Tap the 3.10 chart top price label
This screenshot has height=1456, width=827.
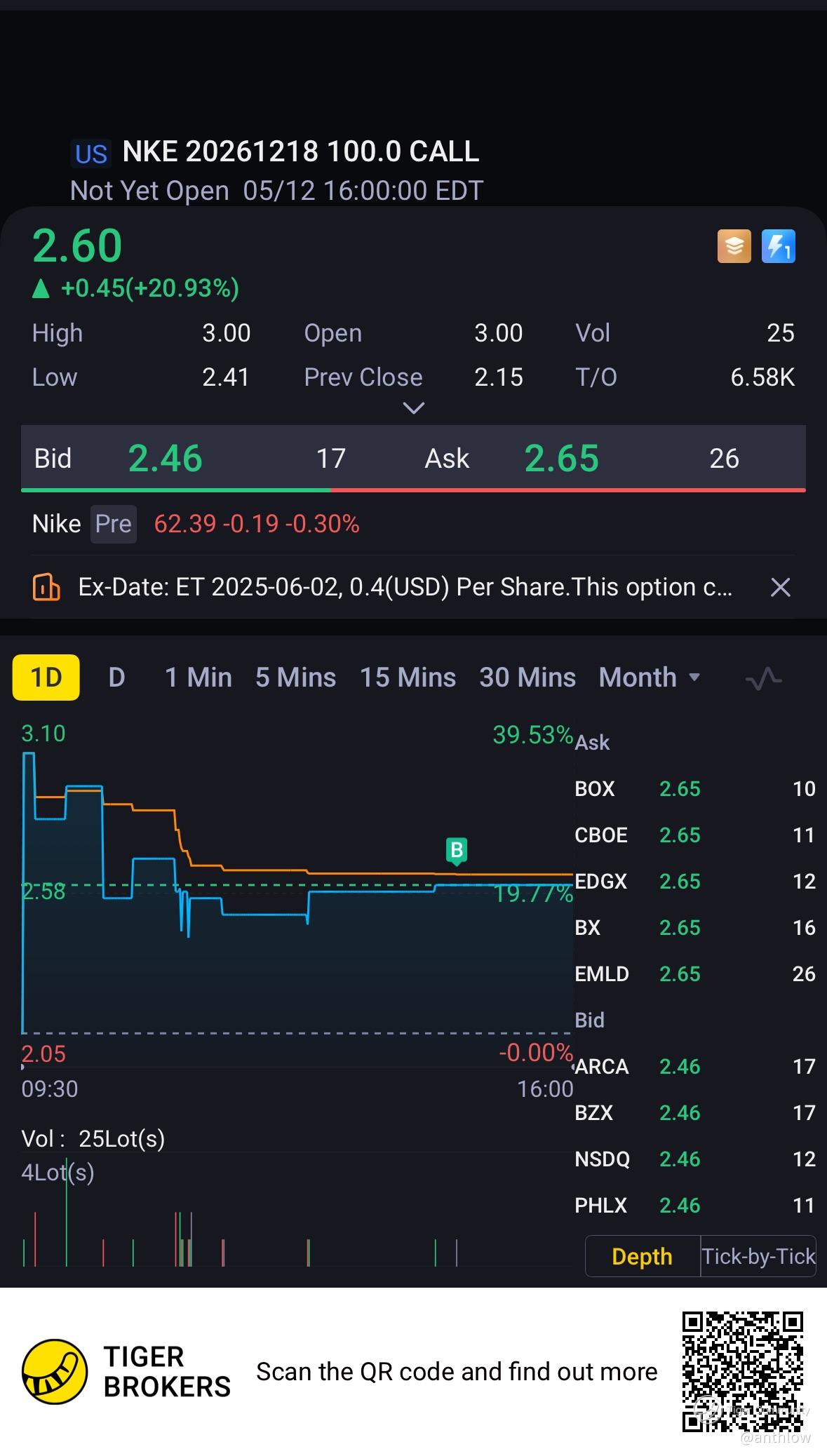tap(43, 734)
